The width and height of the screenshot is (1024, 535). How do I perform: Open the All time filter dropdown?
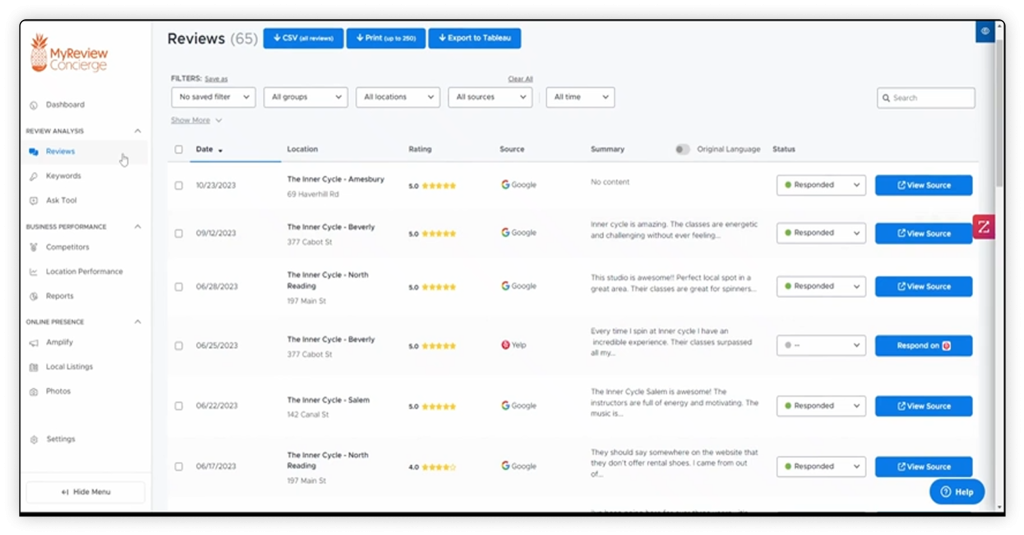coord(580,97)
